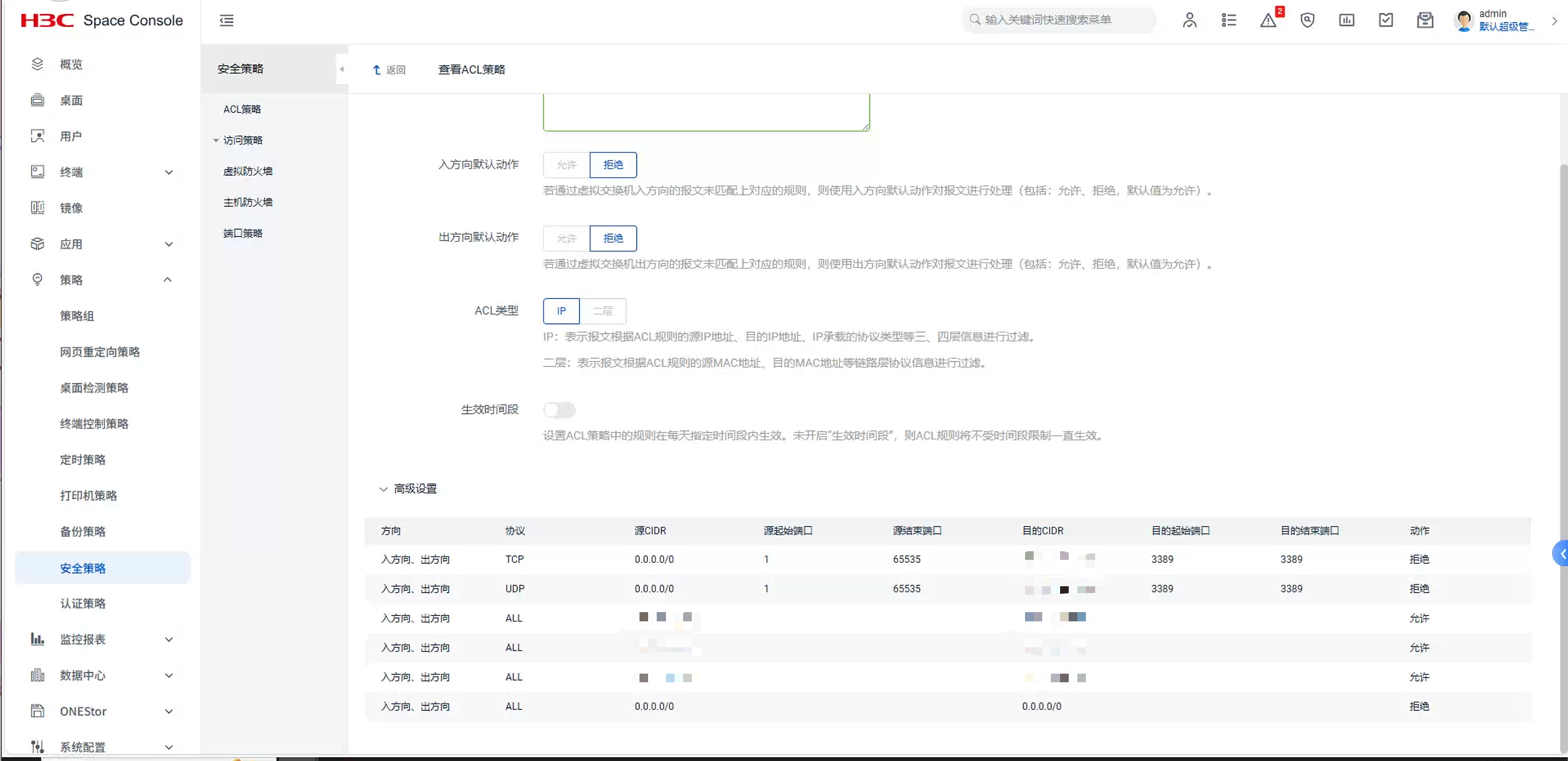Screen dimensions: 1568x761
Task: Toggle the 生效时间段 switch
Action: coord(559,410)
